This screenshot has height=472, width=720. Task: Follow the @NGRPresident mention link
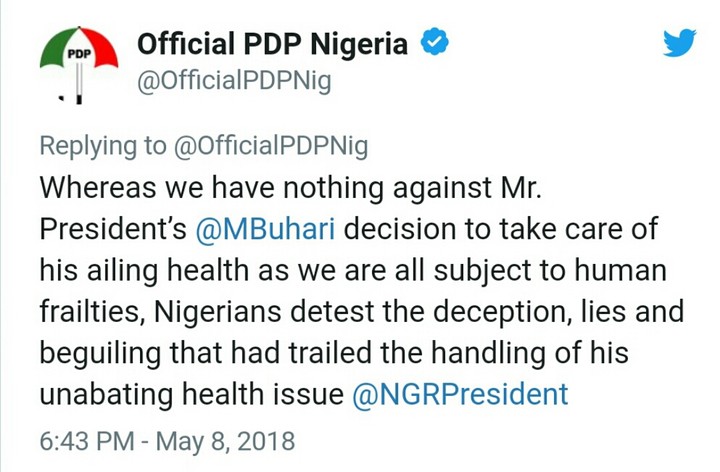tap(460, 394)
